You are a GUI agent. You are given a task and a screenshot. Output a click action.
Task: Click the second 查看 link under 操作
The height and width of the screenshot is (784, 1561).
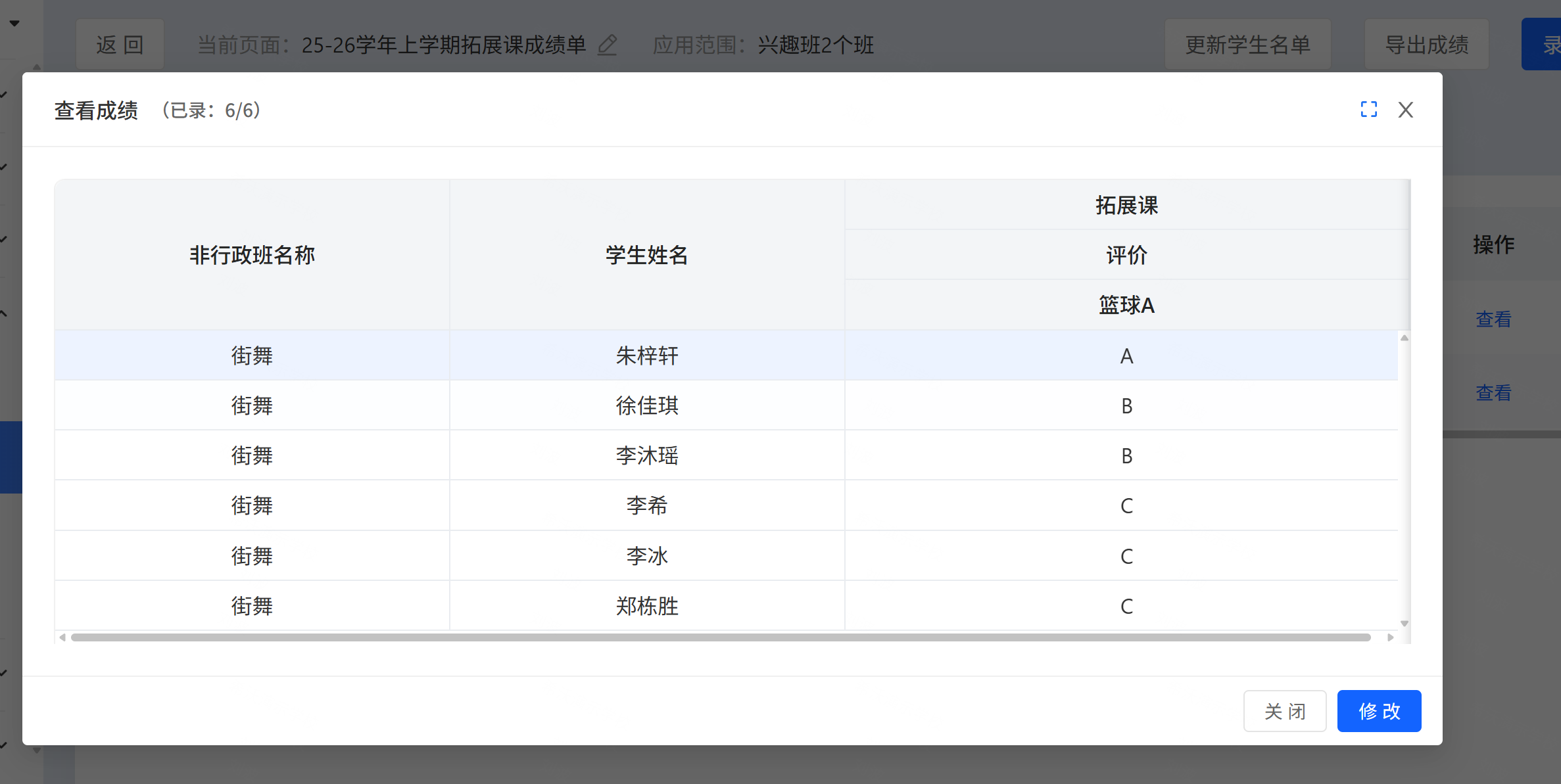pos(1493,393)
